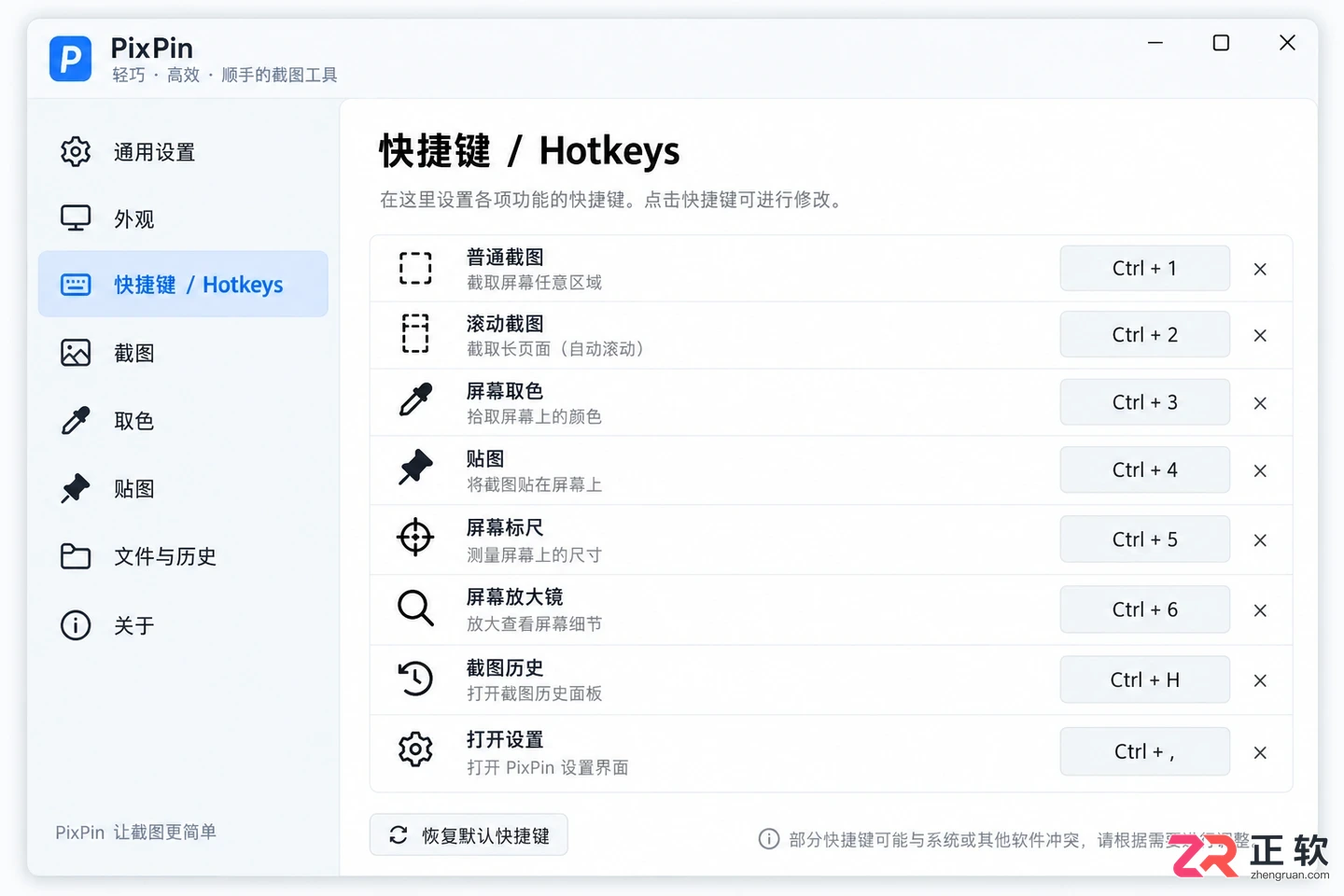Open 文件与历史 section

(183, 556)
